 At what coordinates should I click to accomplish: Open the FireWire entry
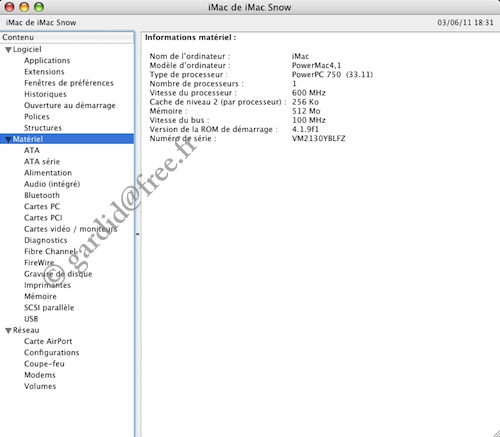(x=39, y=263)
